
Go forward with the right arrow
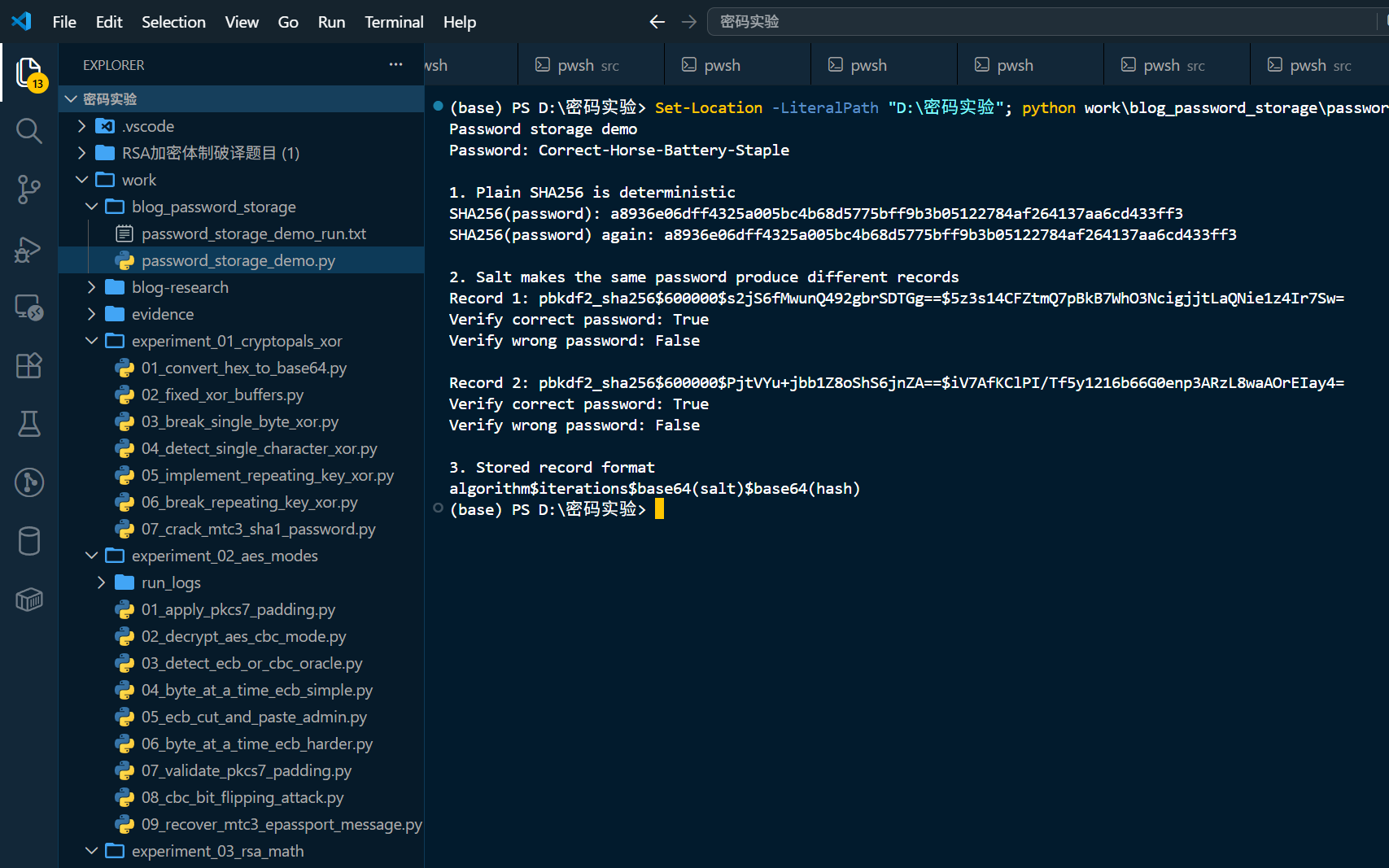689,22
